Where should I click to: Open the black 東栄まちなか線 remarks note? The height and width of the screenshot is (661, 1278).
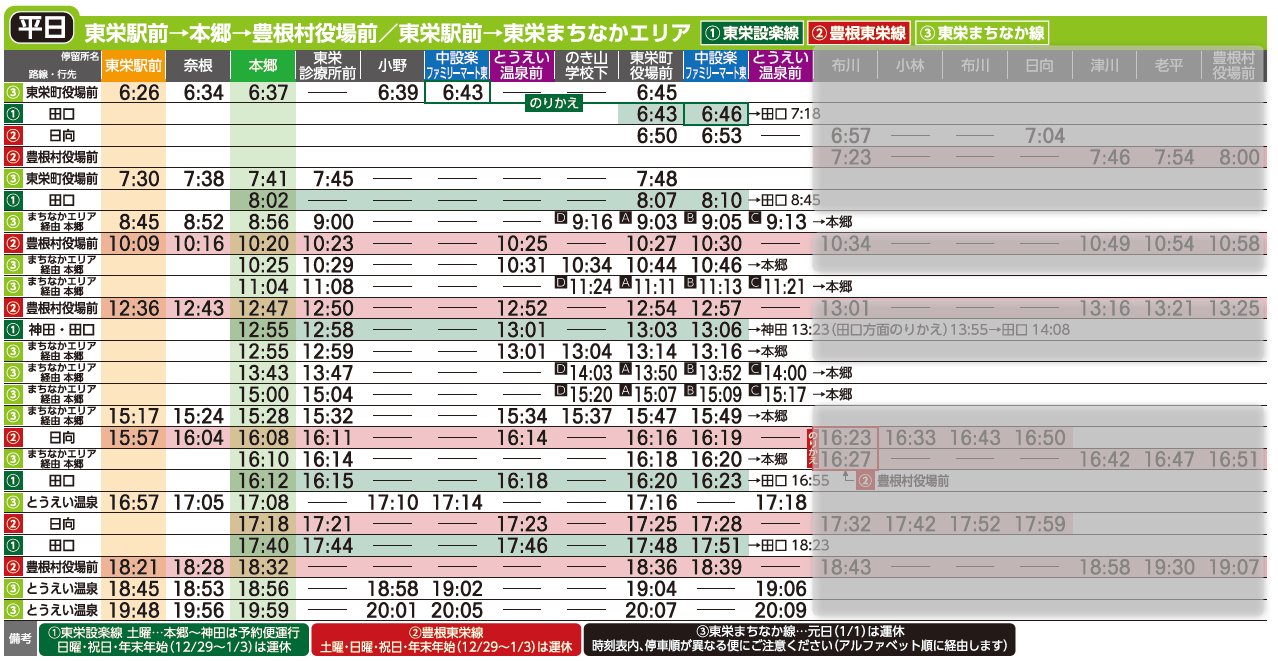(x=800, y=639)
